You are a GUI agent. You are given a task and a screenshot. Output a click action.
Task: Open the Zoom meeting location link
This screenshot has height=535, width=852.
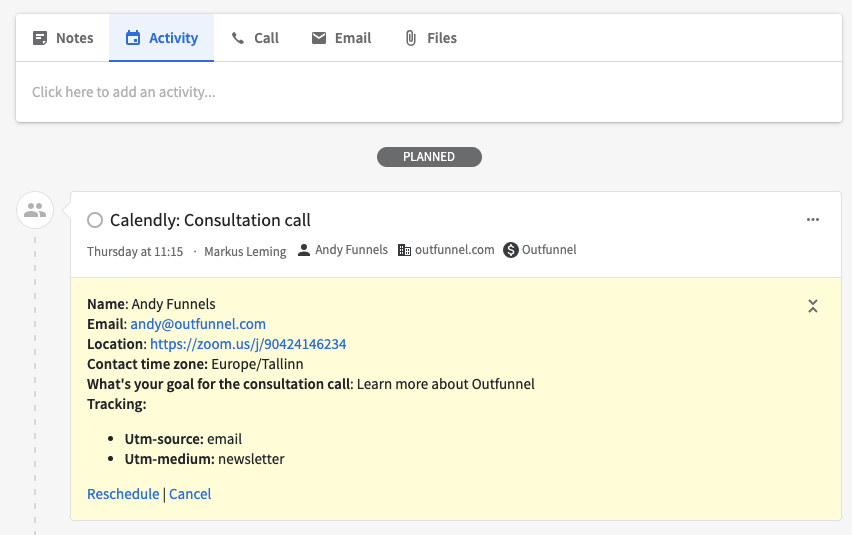tap(248, 344)
